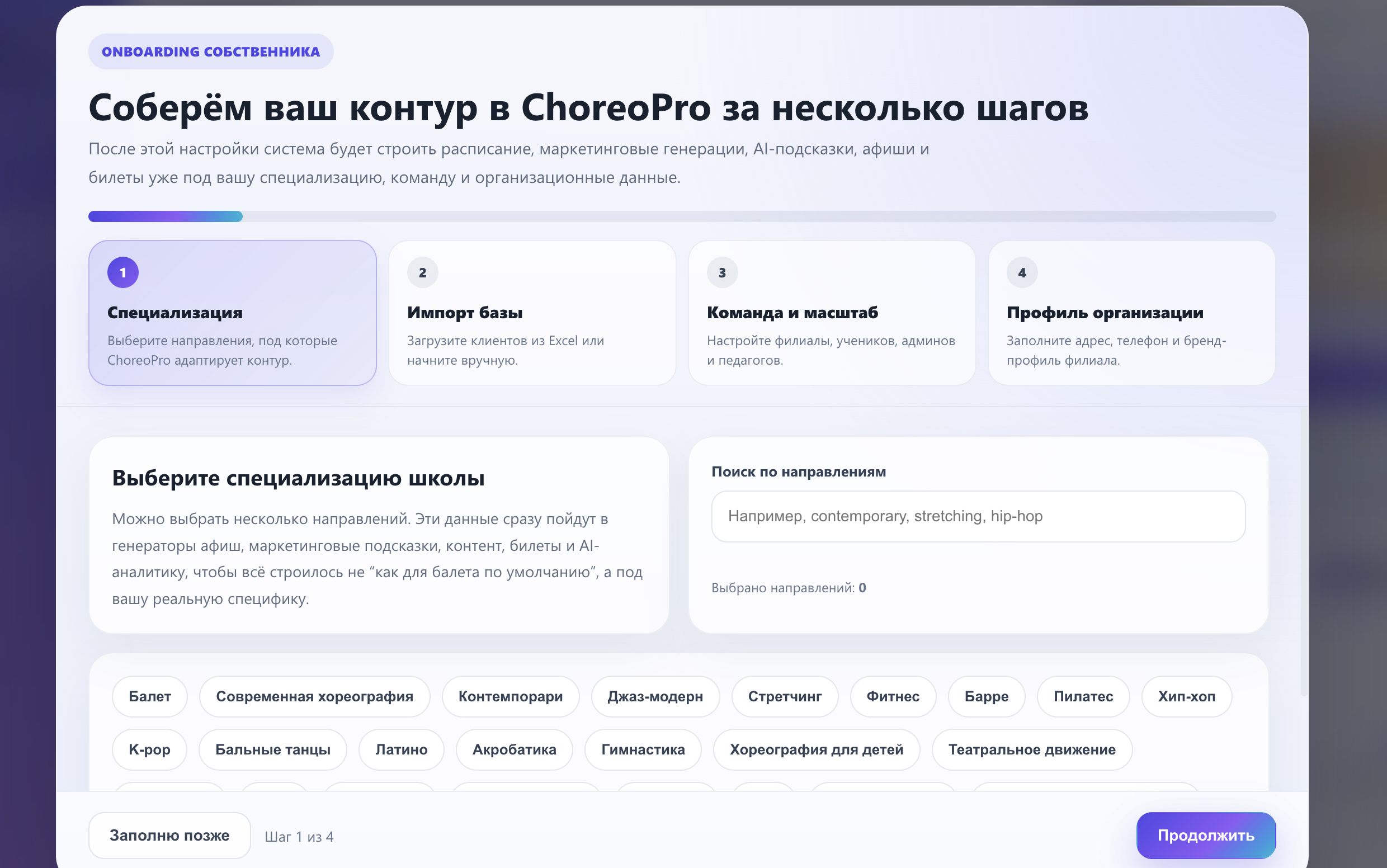Toggle the Бальные танцы chip
Viewport: 1387px width, 868px height.
(273, 749)
